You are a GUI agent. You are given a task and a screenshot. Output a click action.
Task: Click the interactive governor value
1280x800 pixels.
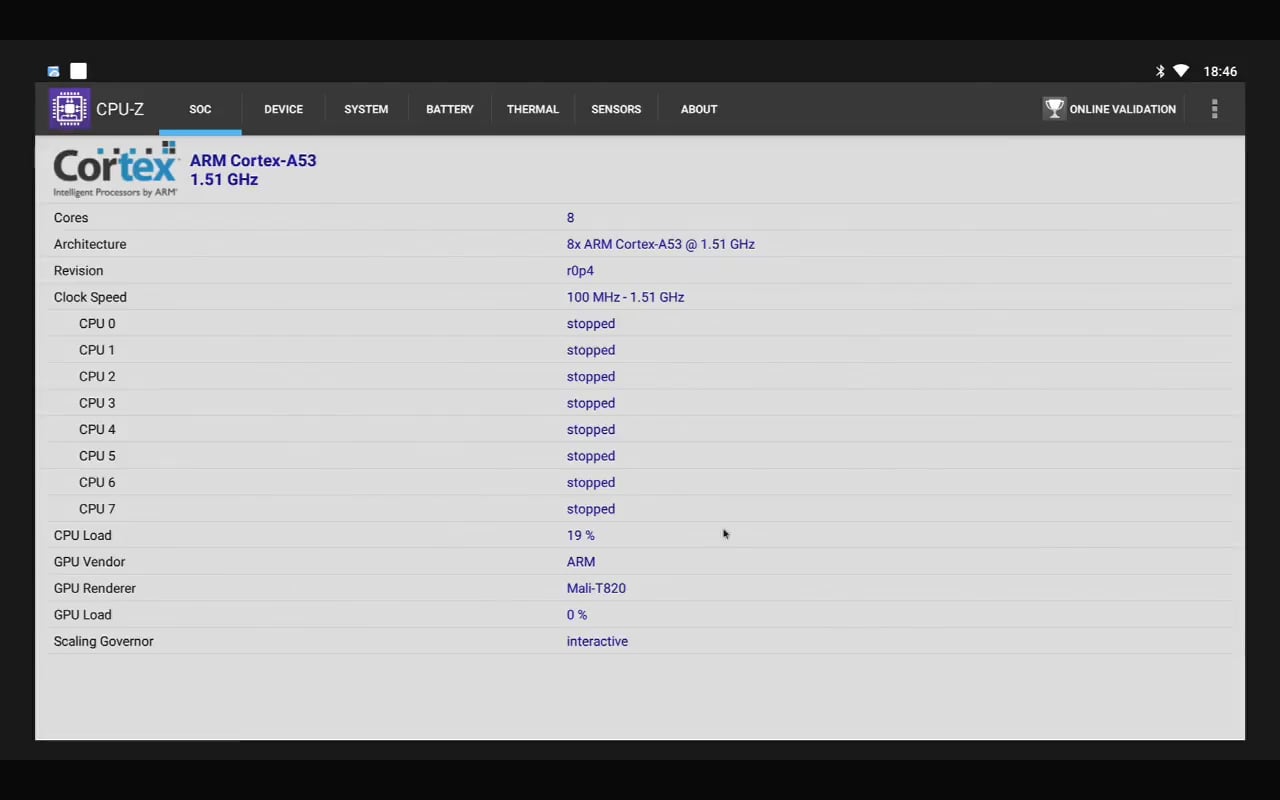597,642
